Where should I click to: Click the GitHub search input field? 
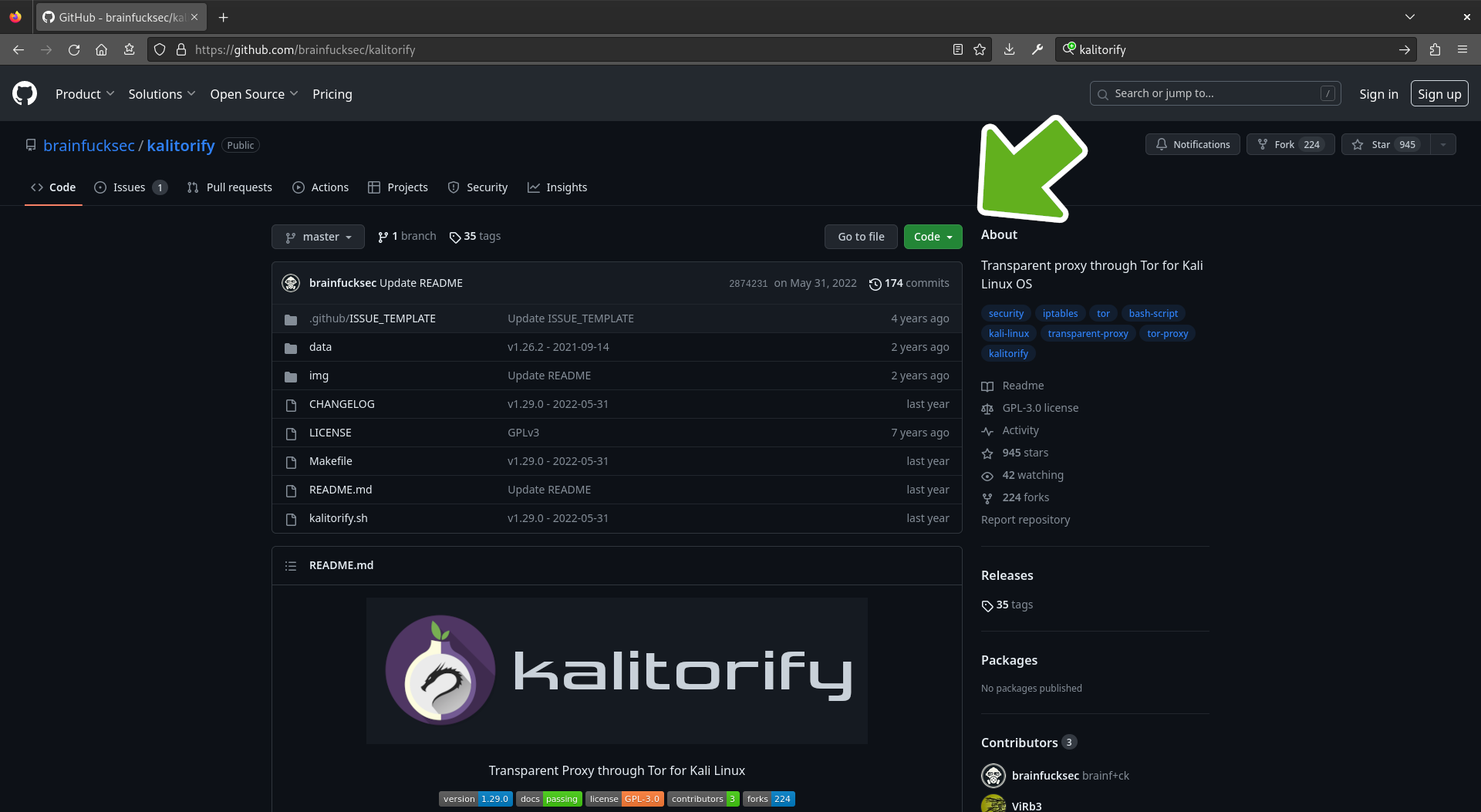tap(1215, 93)
